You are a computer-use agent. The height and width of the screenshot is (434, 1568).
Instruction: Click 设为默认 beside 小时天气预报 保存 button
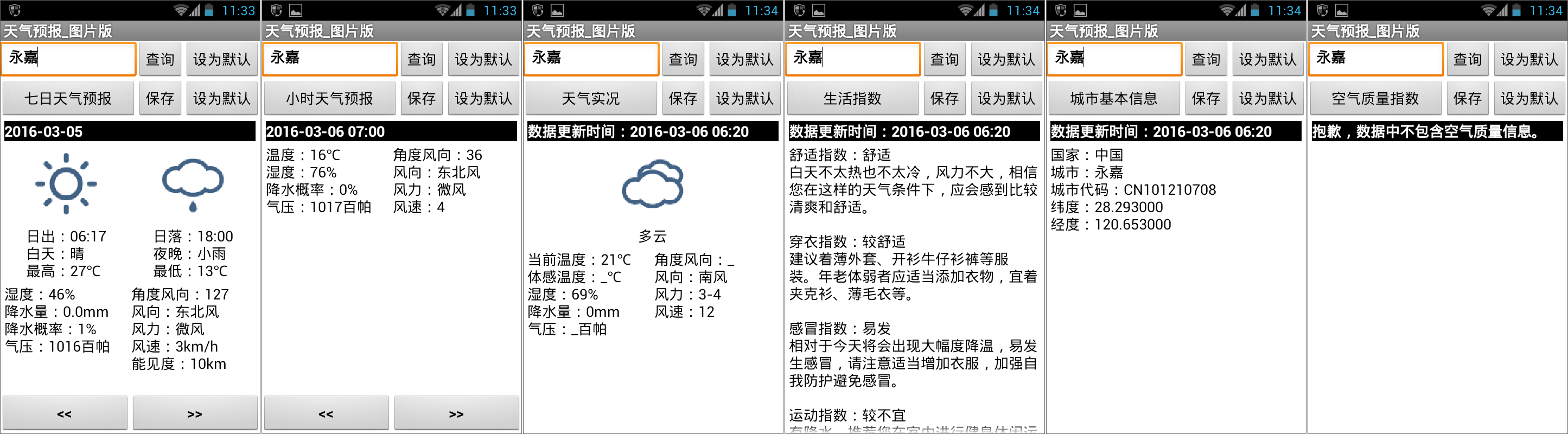tap(483, 98)
